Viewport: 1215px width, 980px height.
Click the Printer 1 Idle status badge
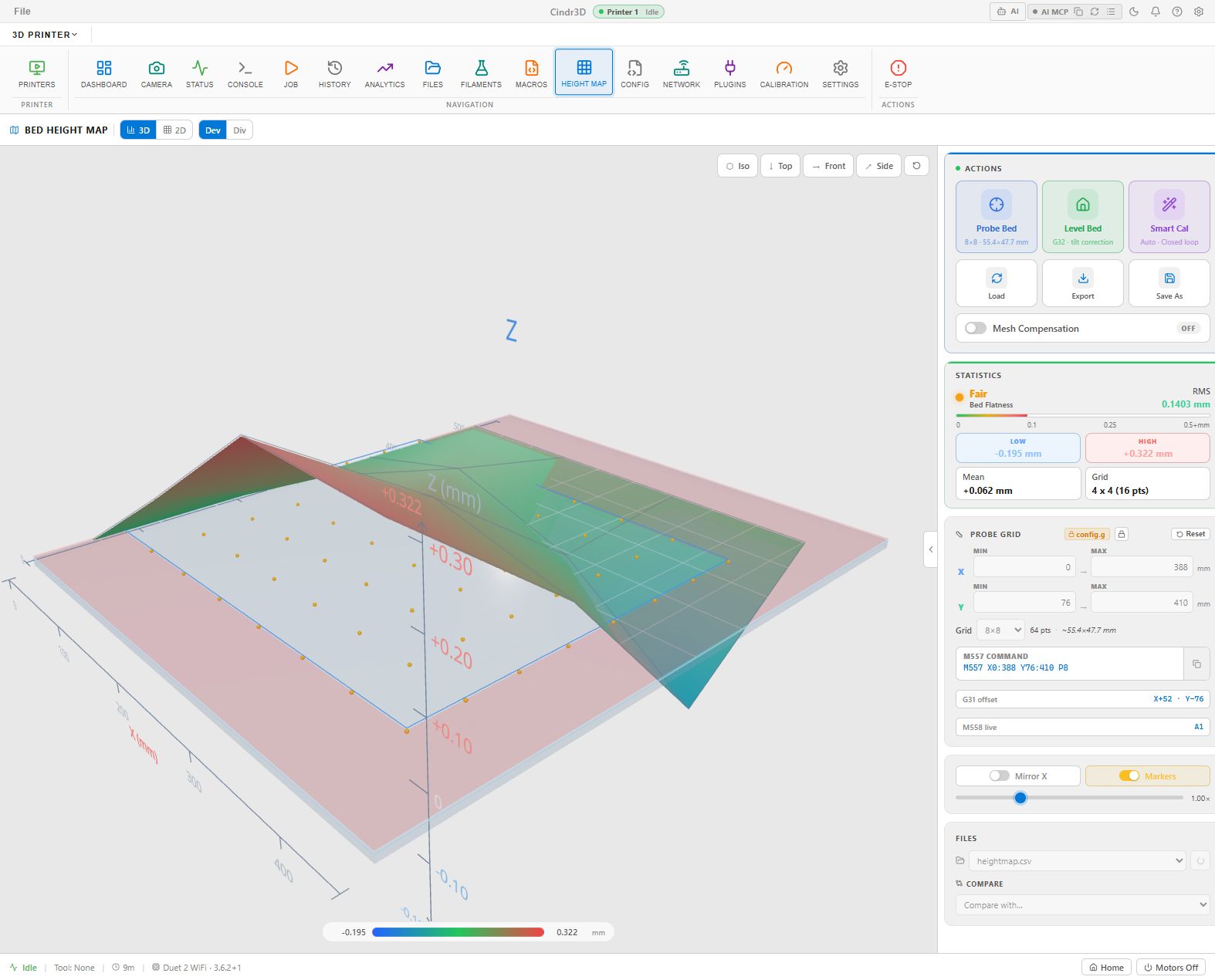pyautogui.click(x=628, y=12)
